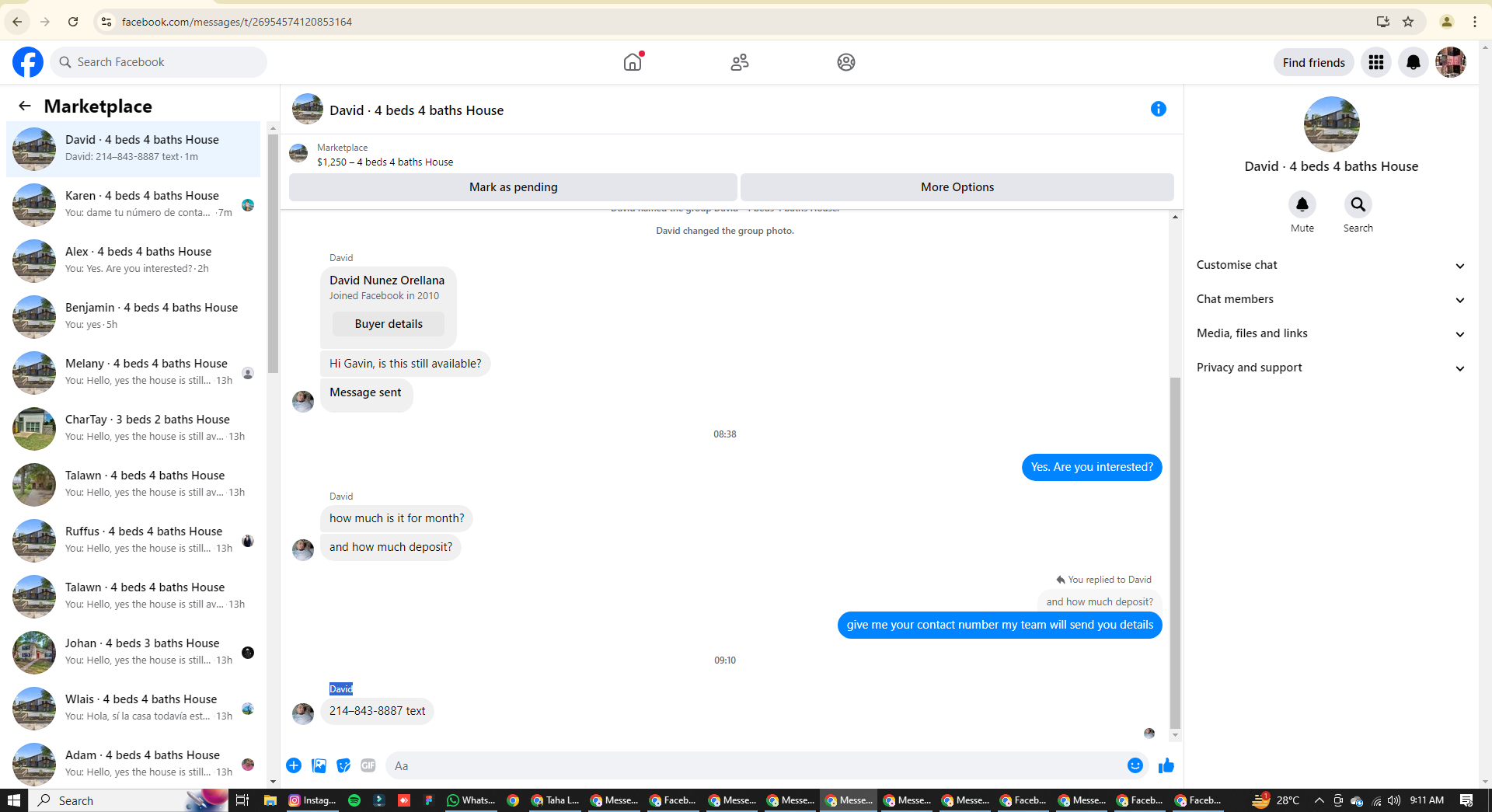Image resolution: width=1492 pixels, height=812 pixels.
Task: Click 'Hi Gavin, is this still available?' message
Action: pos(405,364)
